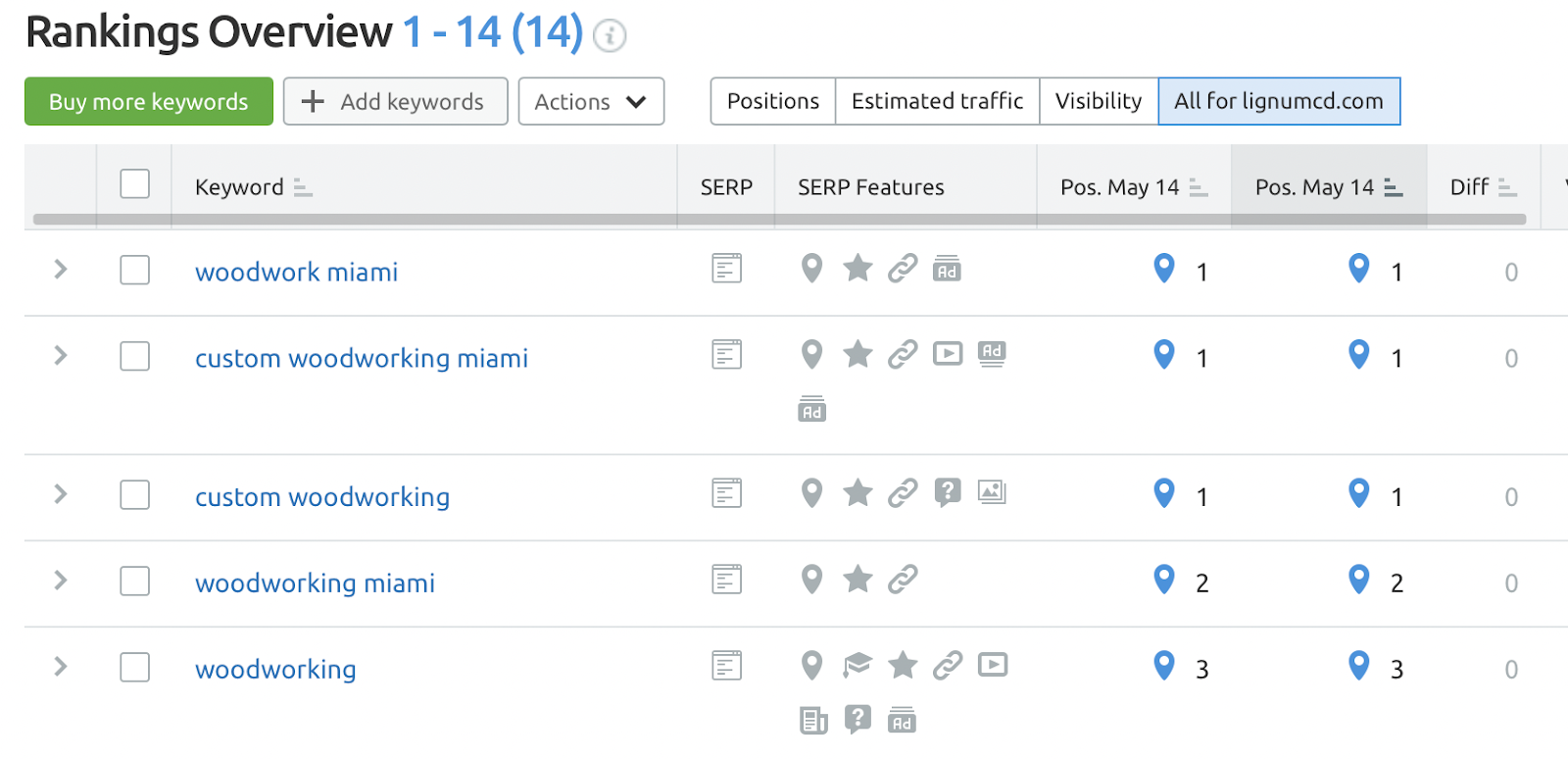Expand the custom woodworking row details
This screenshot has height=759, width=1568.
pyautogui.click(x=61, y=494)
